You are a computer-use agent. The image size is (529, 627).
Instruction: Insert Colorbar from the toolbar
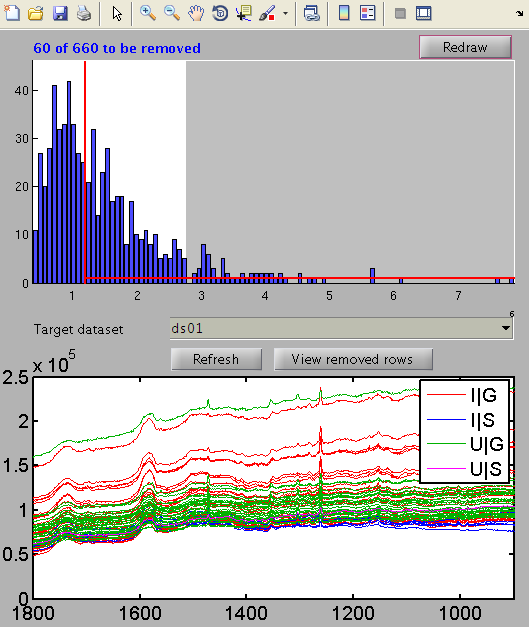coord(344,13)
